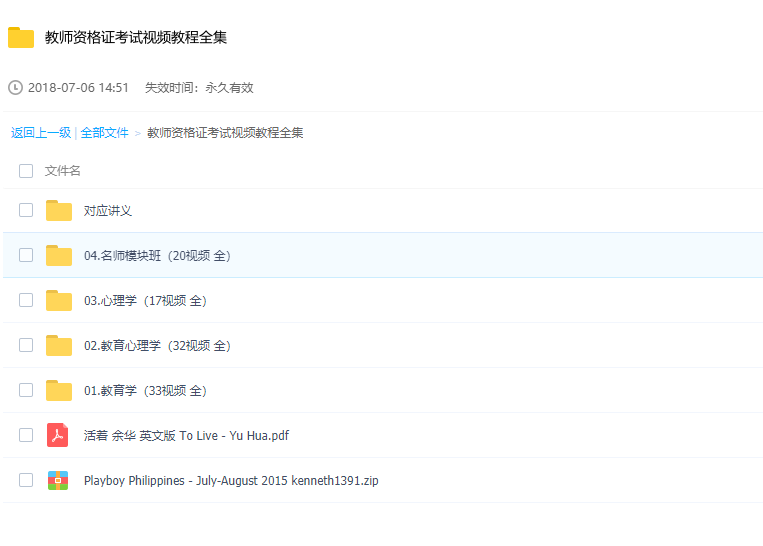
Task: Open folder icon for 03.心理学
Action: tap(59, 300)
